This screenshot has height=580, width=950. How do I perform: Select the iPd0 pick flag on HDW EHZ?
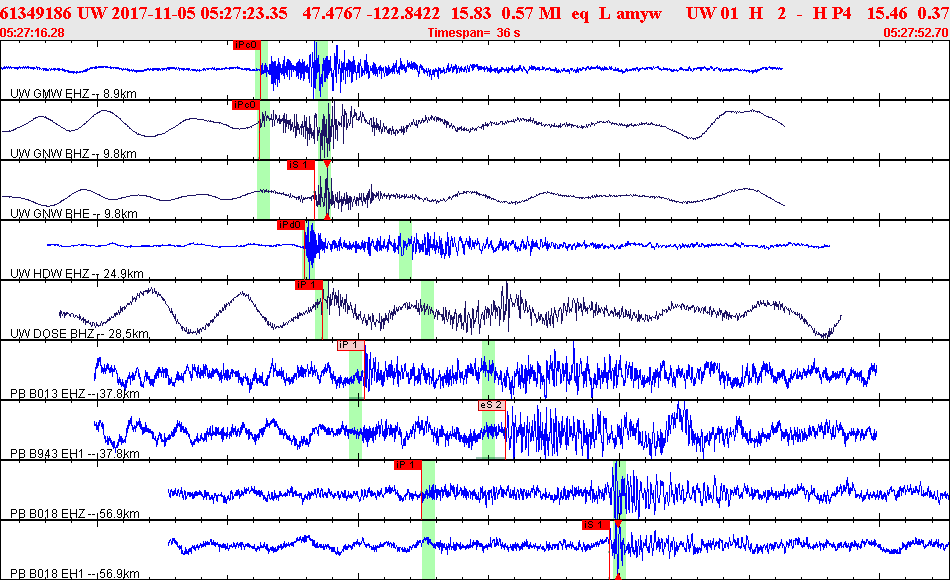[290, 225]
